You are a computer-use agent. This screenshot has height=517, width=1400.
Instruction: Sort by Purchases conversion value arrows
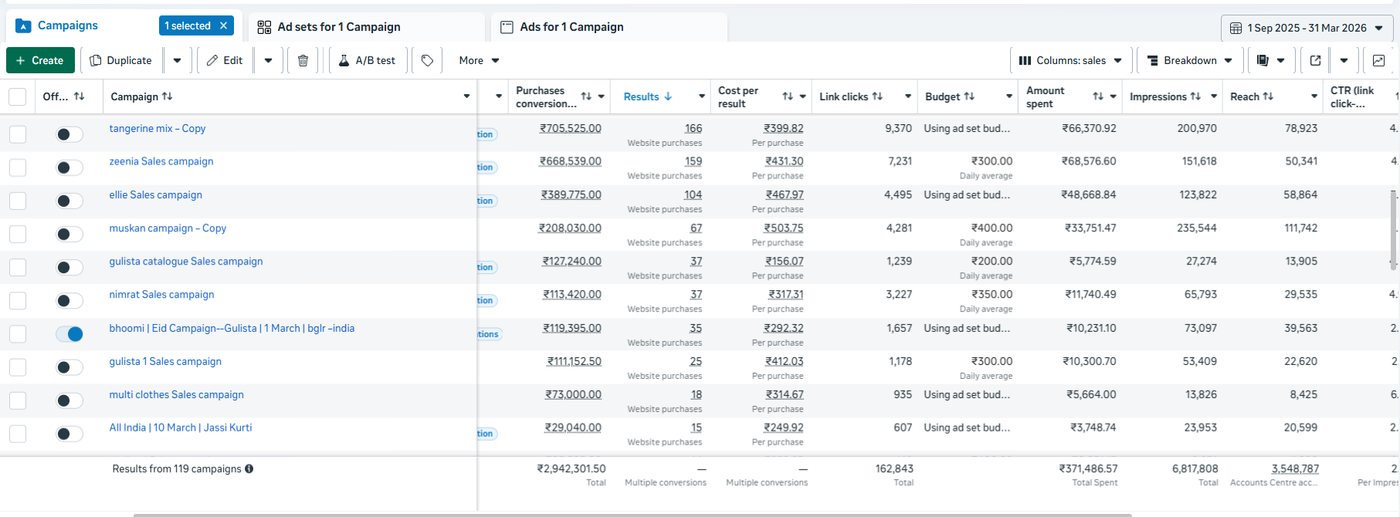point(587,97)
